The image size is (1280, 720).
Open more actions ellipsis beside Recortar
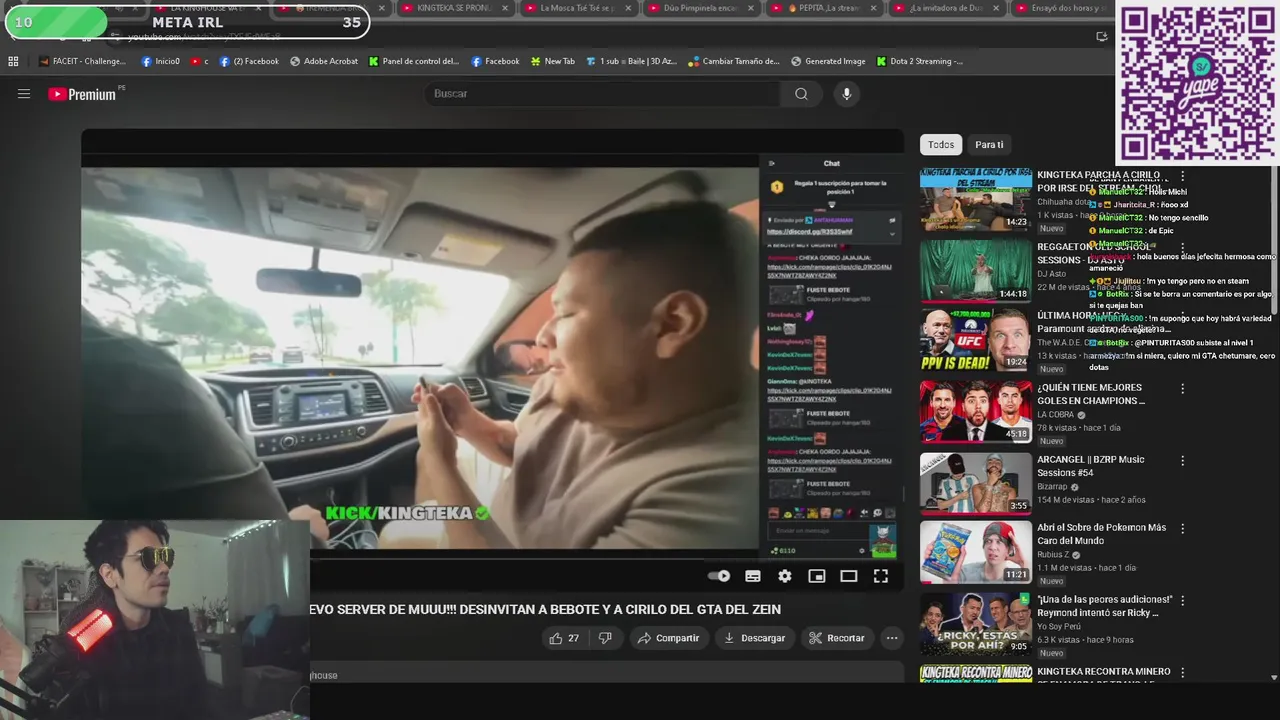(x=892, y=638)
